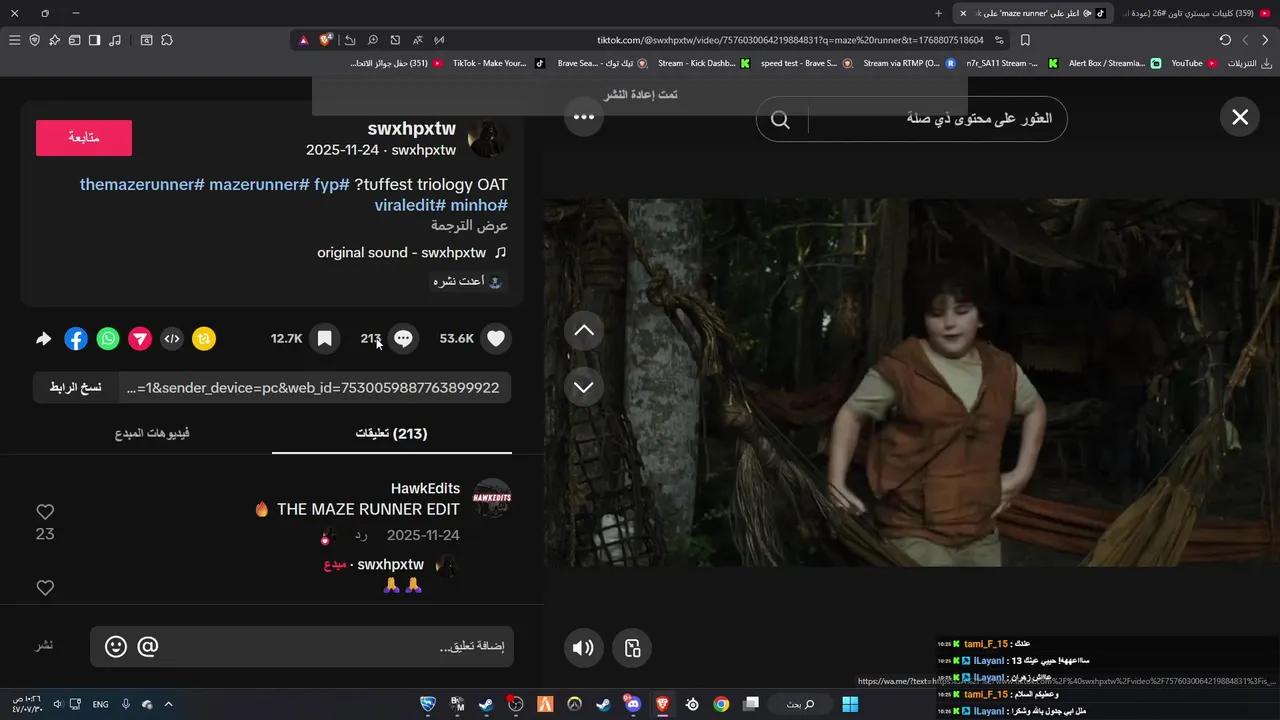Open comments via the speech bubble icon
Viewport: 1280px width, 720px height.
pyautogui.click(x=403, y=339)
